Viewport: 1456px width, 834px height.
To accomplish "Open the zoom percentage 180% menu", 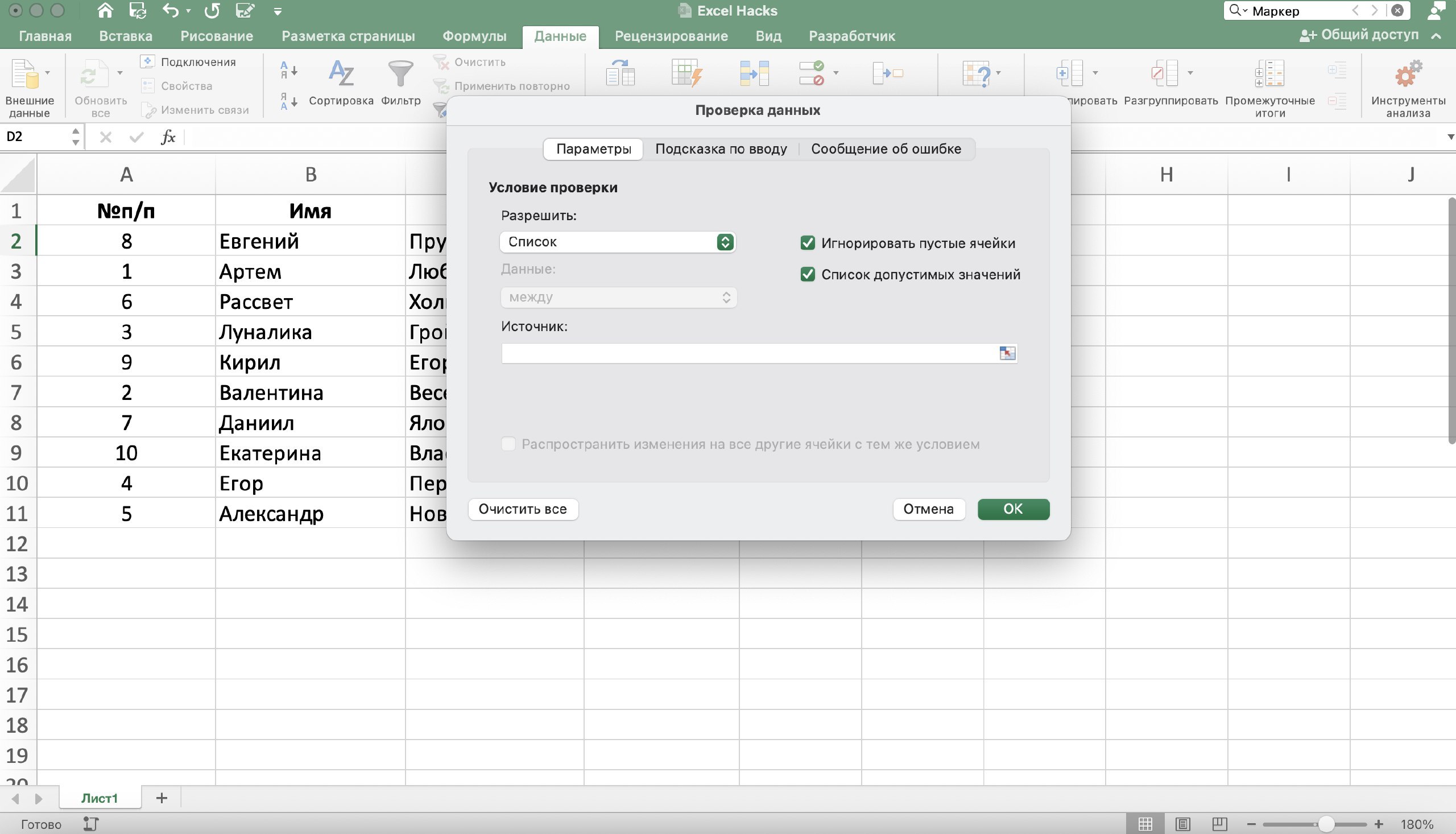I will (1417, 824).
